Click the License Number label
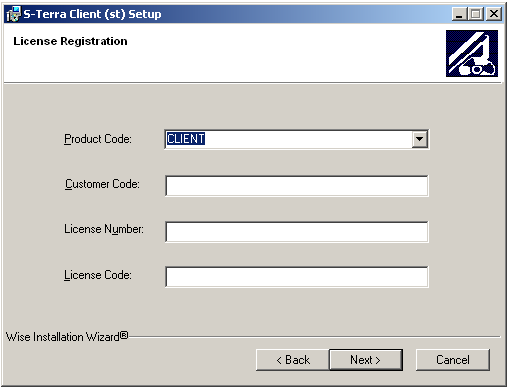508x388 pixels. coord(104,229)
